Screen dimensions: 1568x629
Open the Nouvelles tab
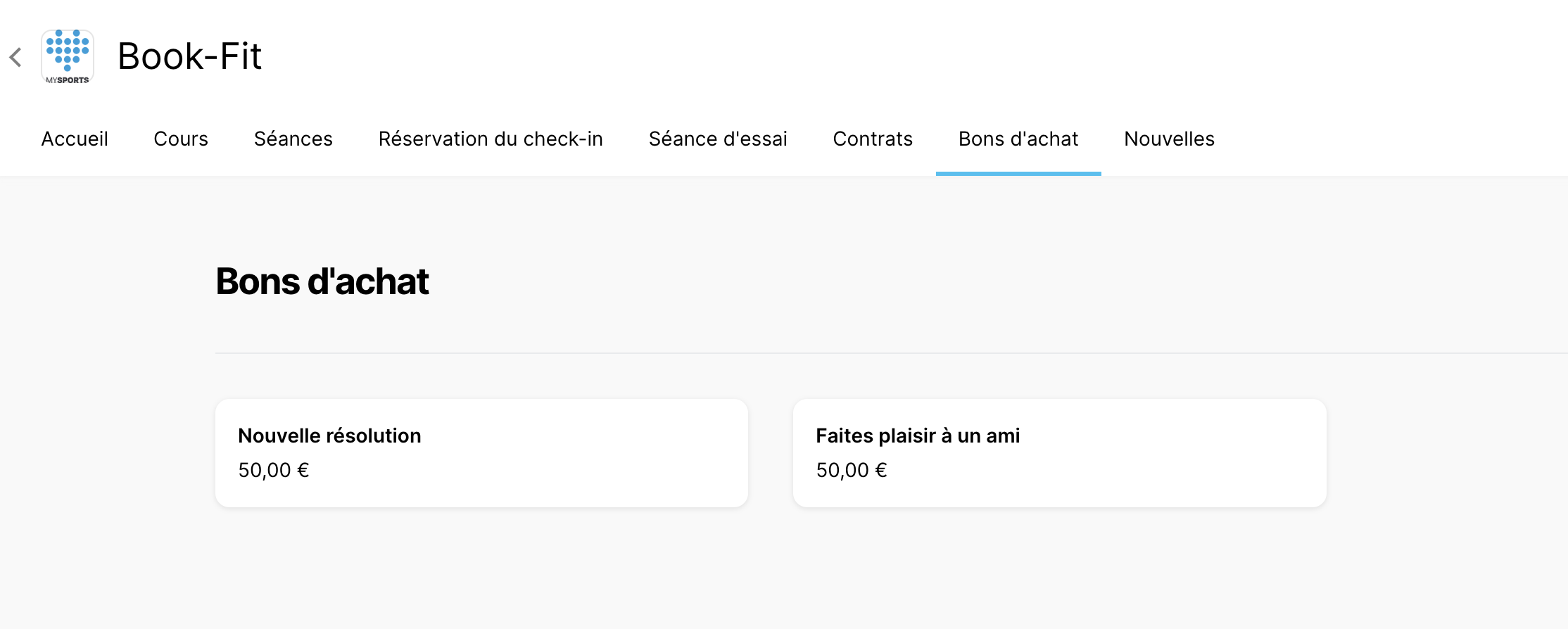click(x=1169, y=139)
